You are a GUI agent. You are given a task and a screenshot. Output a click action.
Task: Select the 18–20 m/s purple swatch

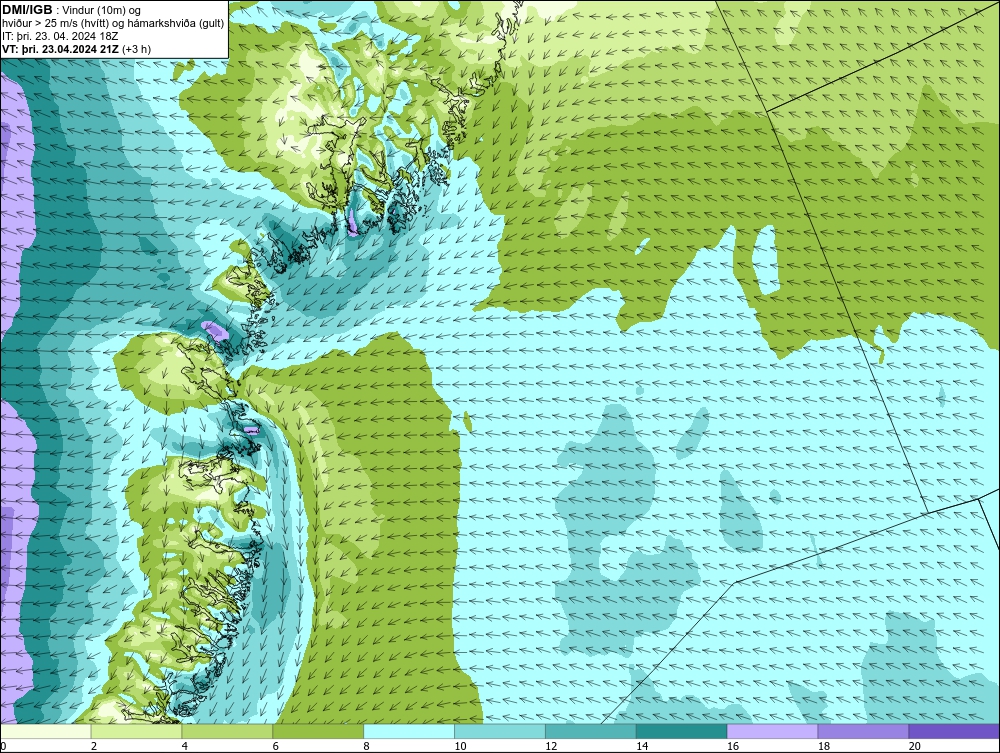tap(864, 731)
